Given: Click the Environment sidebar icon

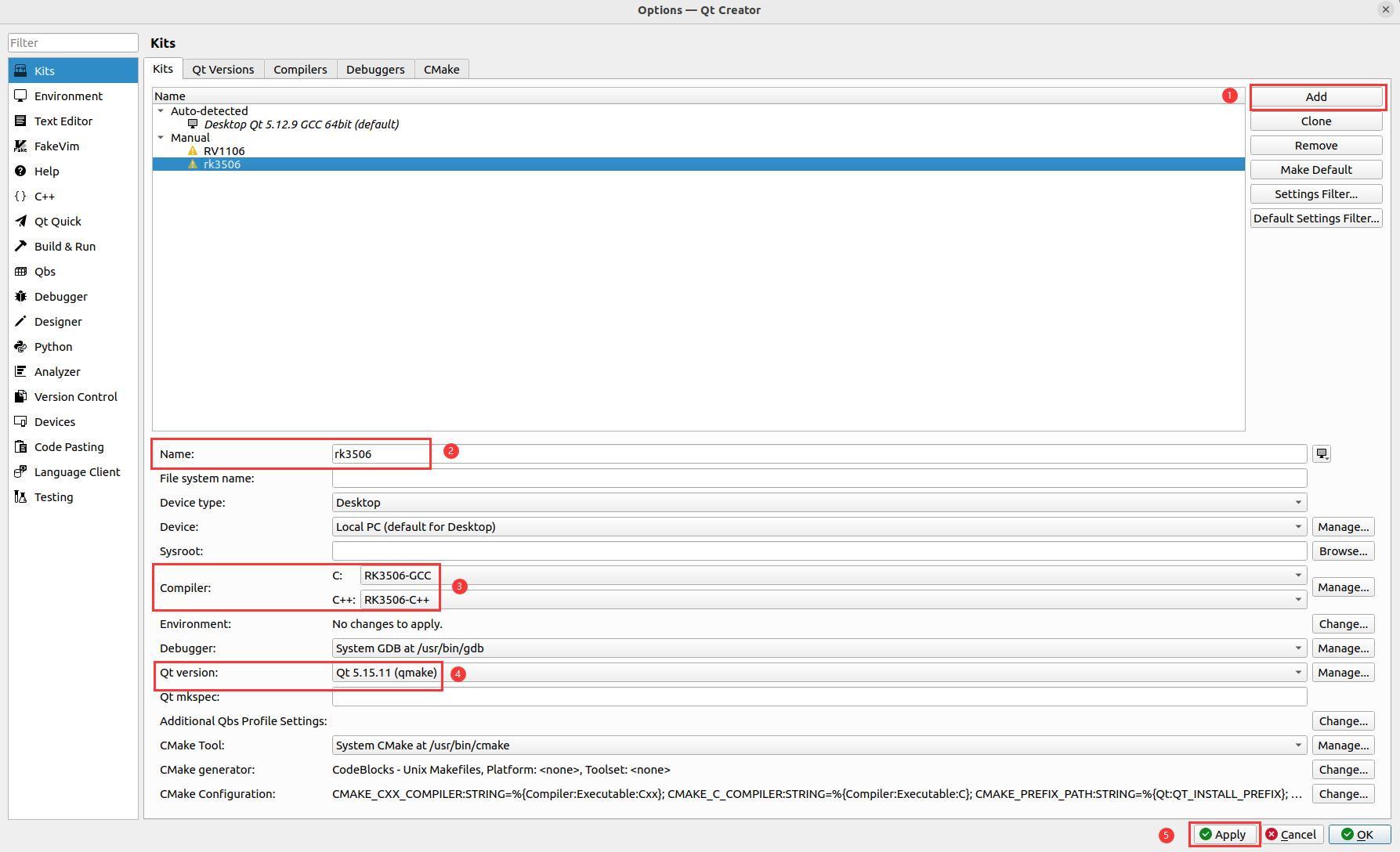Looking at the screenshot, I should click(x=20, y=96).
